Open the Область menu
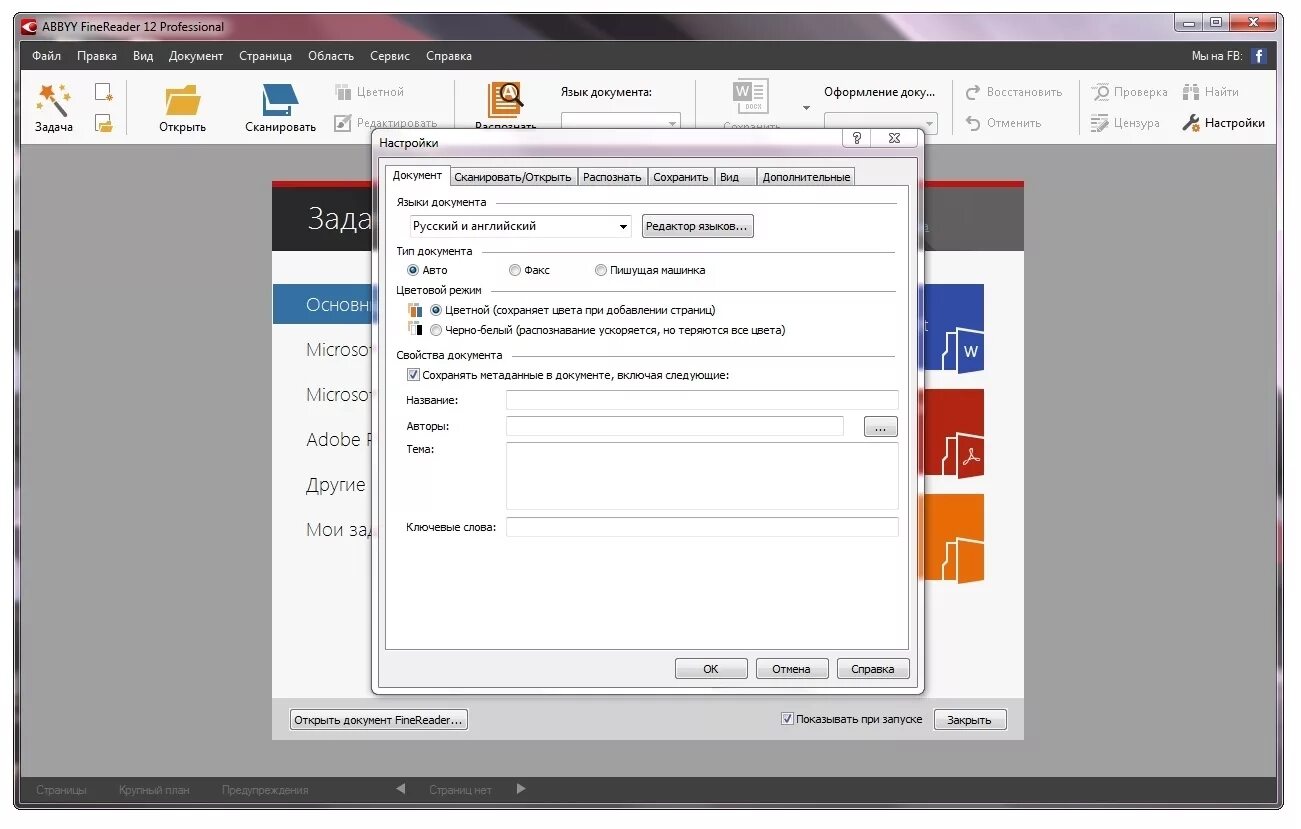Screen dimensions: 1301x829 (331, 56)
